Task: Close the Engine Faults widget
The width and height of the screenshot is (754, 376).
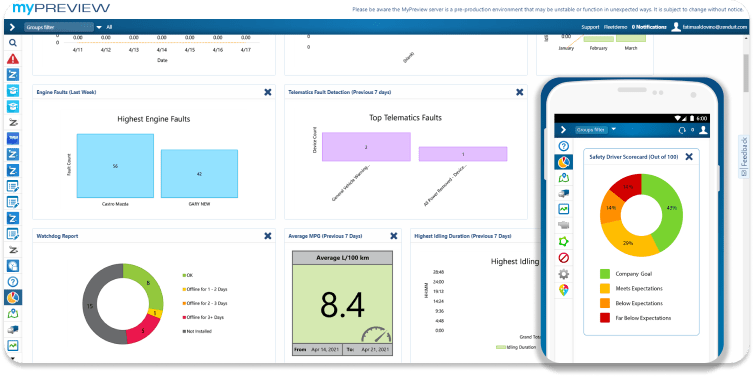Action: click(268, 92)
